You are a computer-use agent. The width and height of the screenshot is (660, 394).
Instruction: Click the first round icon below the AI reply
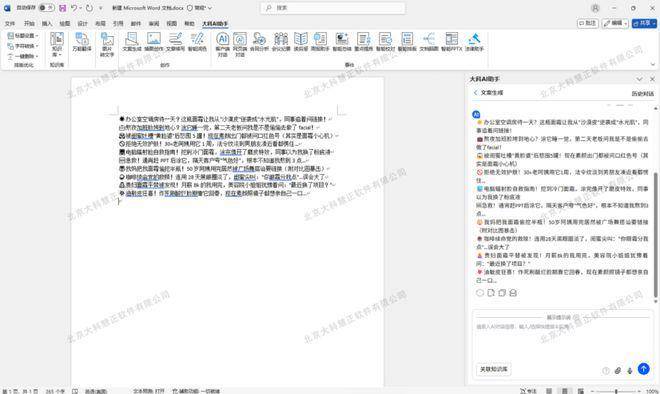point(480,293)
